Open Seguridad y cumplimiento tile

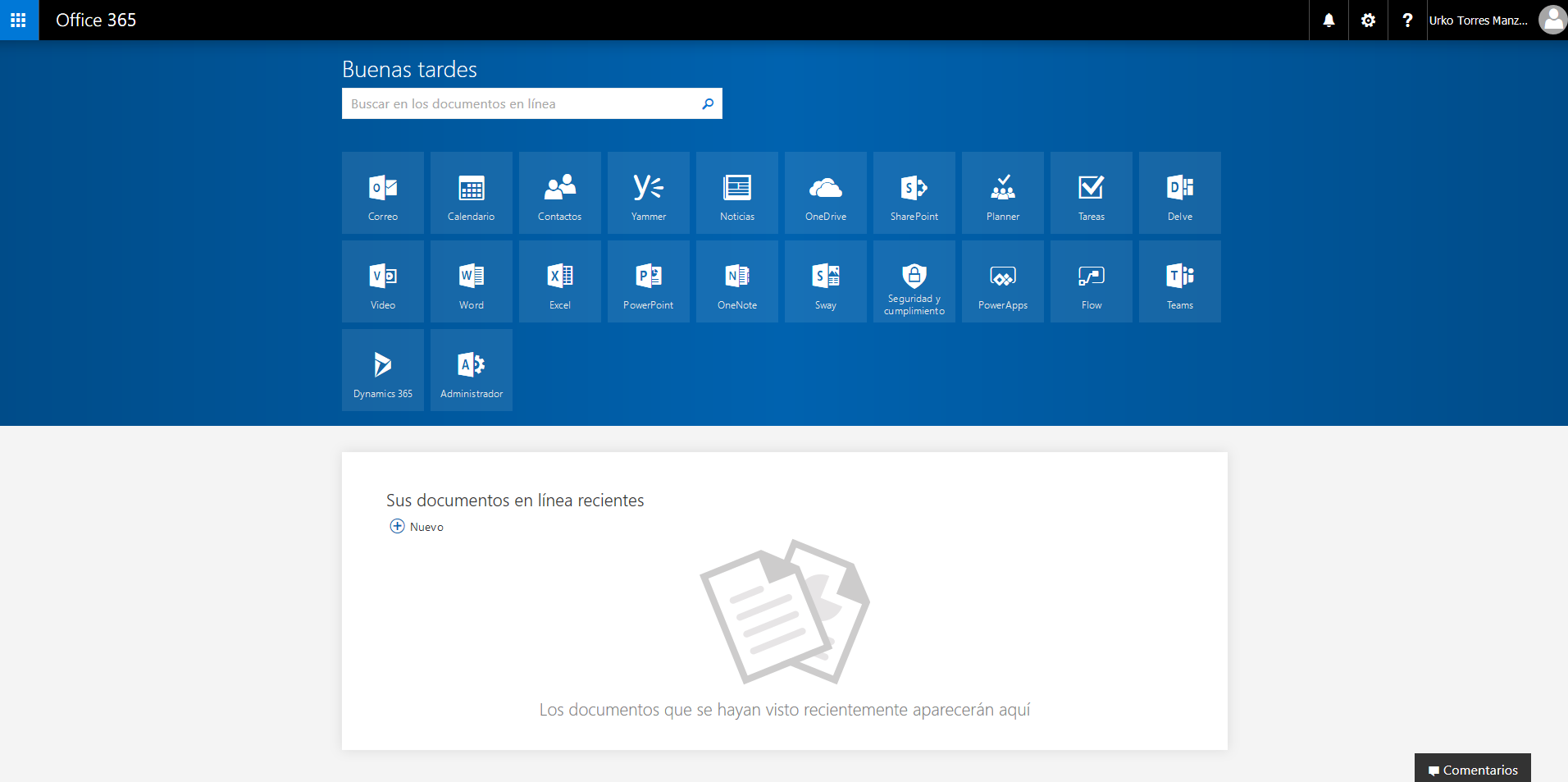pos(914,281)
